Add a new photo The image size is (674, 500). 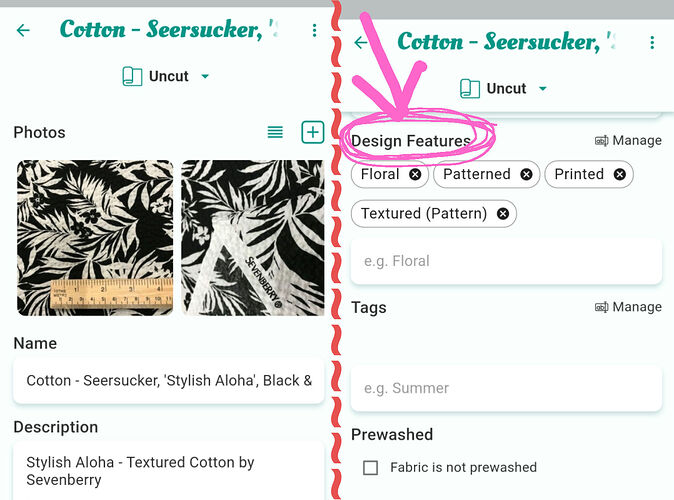pyautogui.click(x=312, y=132)
